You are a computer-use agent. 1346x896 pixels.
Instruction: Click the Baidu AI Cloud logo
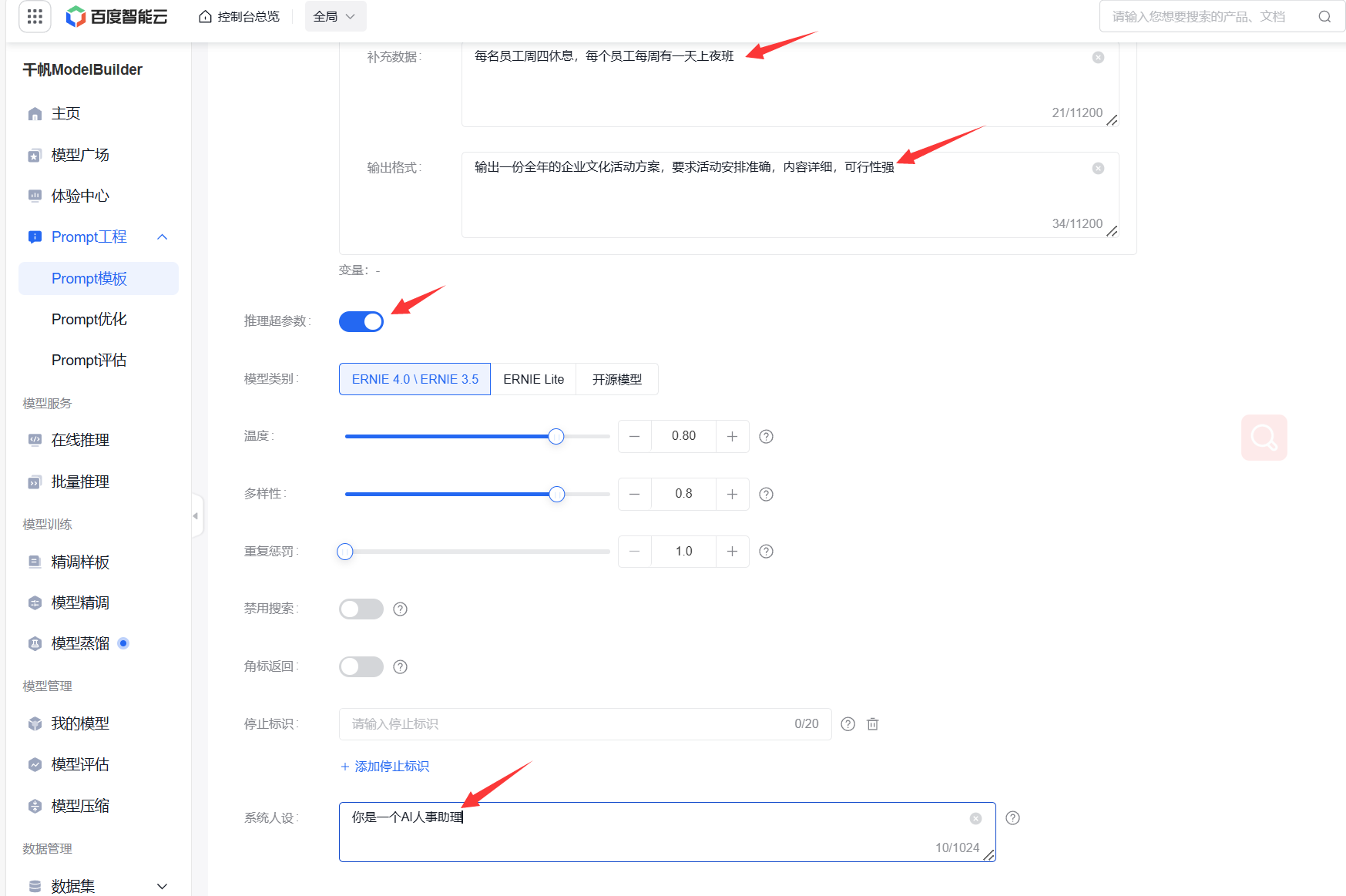[116, 16]
